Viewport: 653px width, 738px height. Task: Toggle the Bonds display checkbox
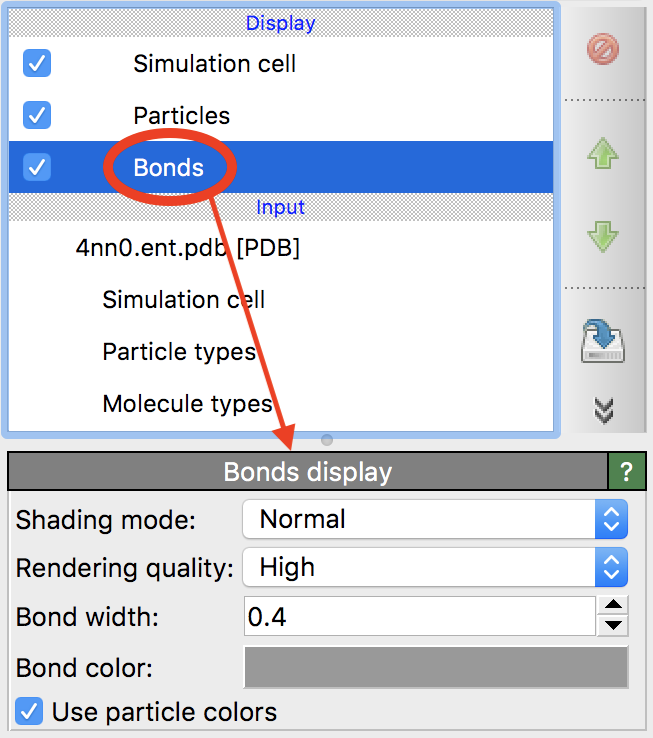[37, 167]
